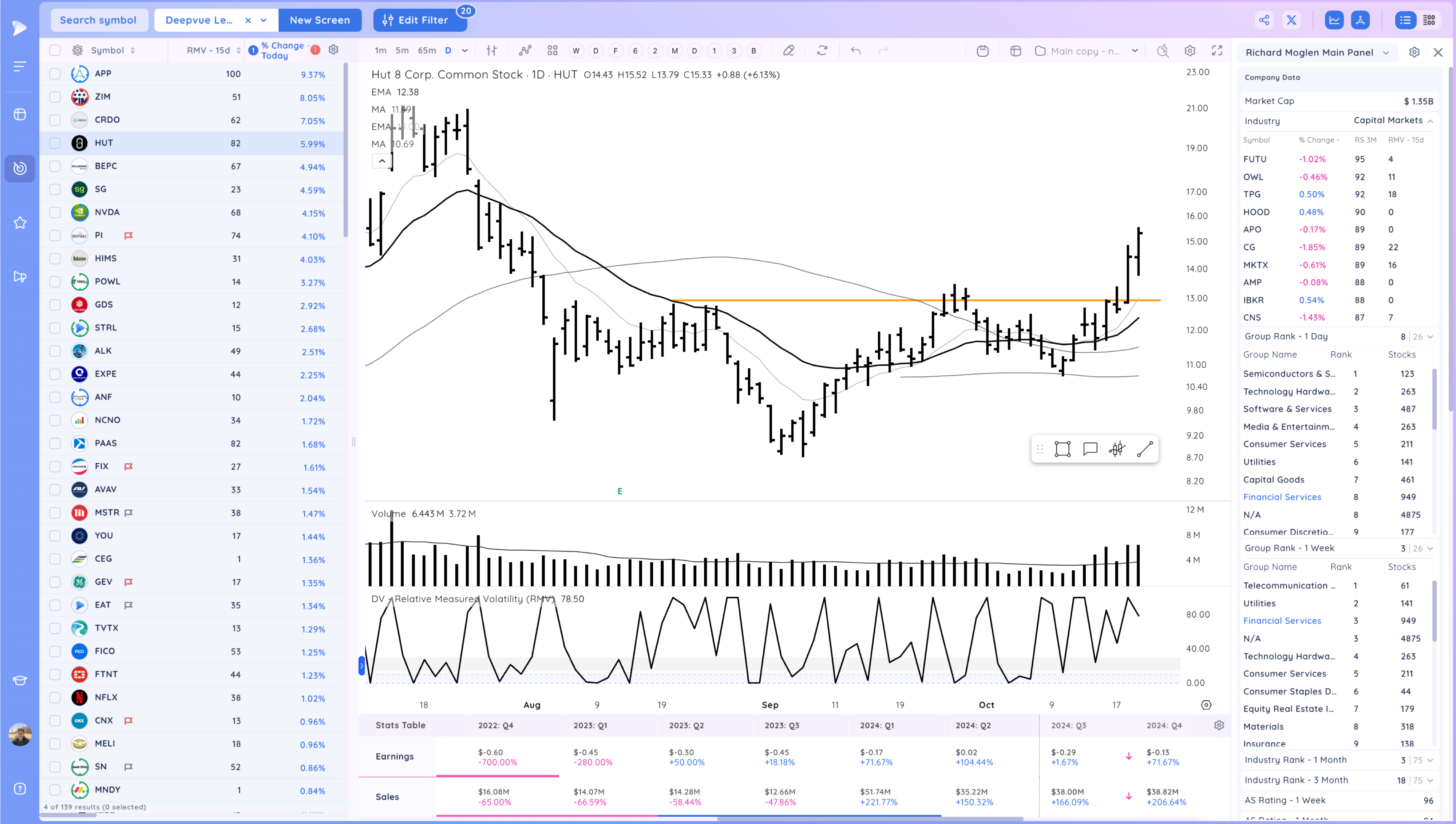The width and height of the screenshot is (1456, 824).
Task: Expand the Richard Moglen Main Panel dropdown
Action: [x=1386, y=53]
